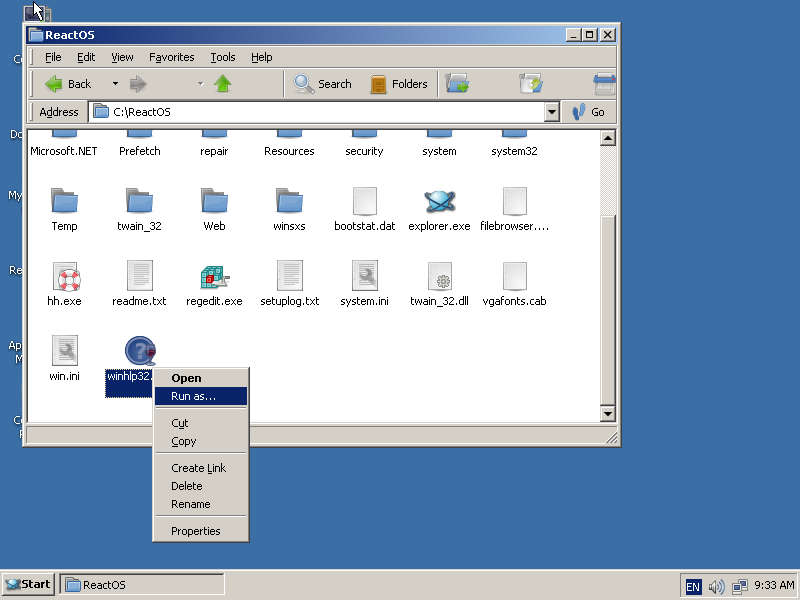Select the readme.txt file icon
Screen dimensions: 800x600
[x=139, y=276]
